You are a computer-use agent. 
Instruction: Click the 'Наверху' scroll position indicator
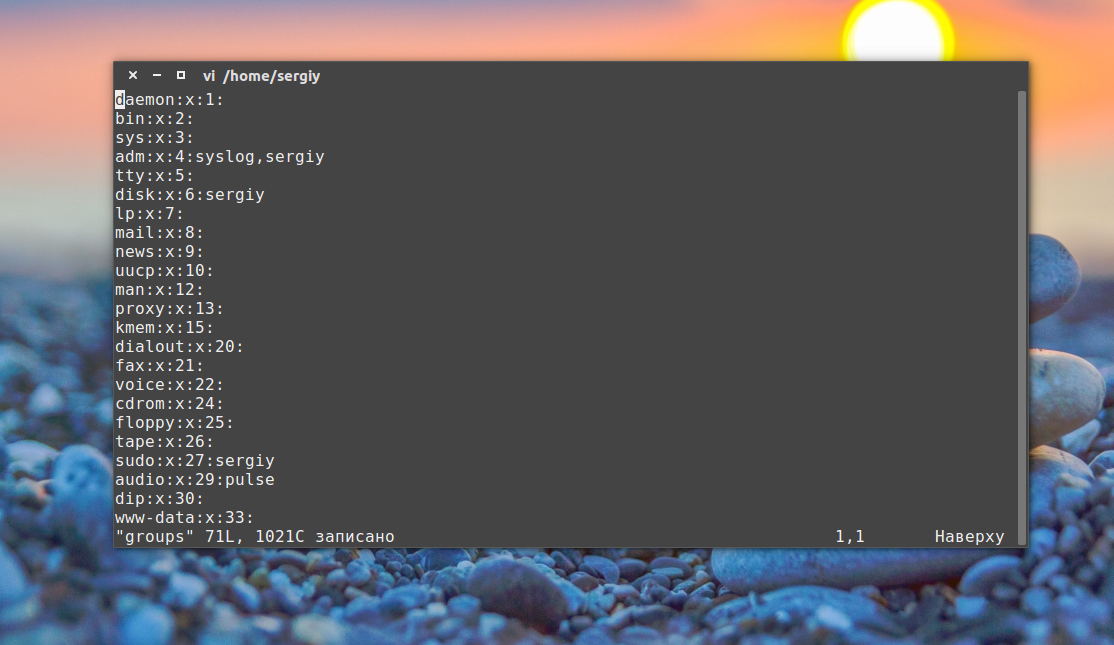click(969, 536)
